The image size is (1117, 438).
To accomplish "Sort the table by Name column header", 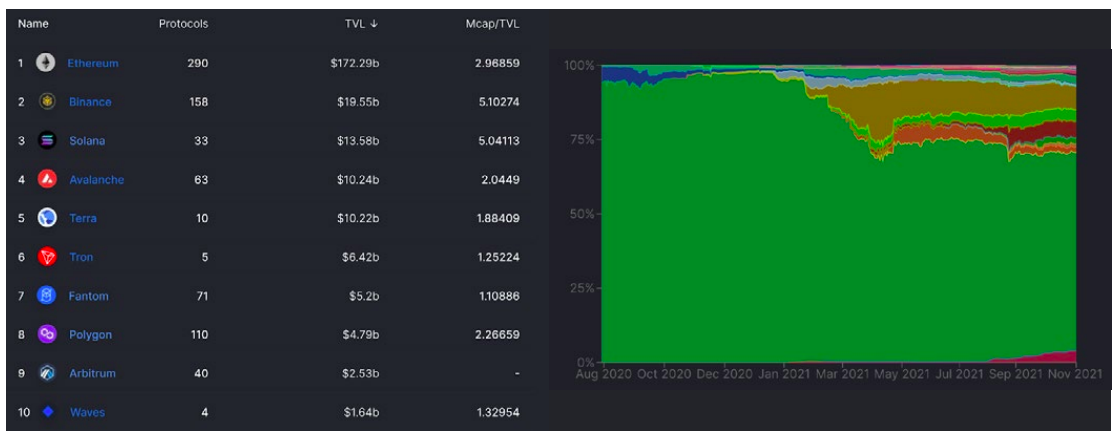I will pyautogui.click(x=33, y=24).
